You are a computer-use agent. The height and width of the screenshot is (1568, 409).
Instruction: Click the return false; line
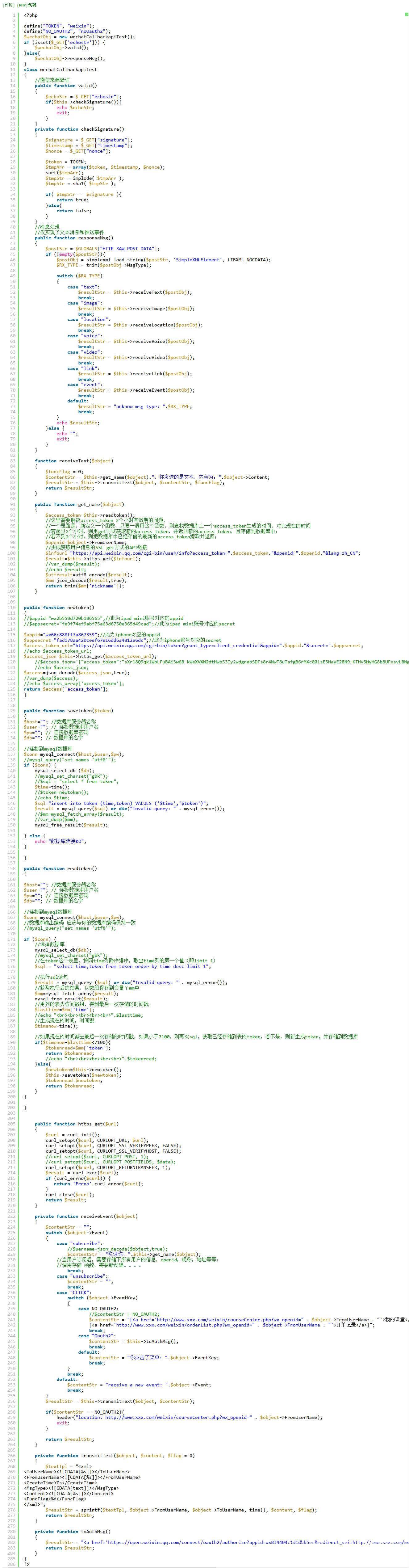74,211
